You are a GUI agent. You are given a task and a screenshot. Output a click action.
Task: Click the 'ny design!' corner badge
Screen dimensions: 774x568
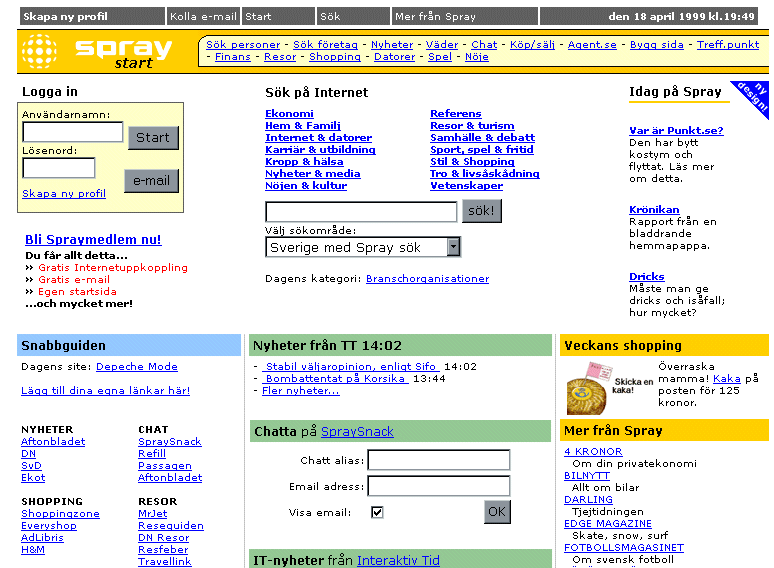point(754,95)
